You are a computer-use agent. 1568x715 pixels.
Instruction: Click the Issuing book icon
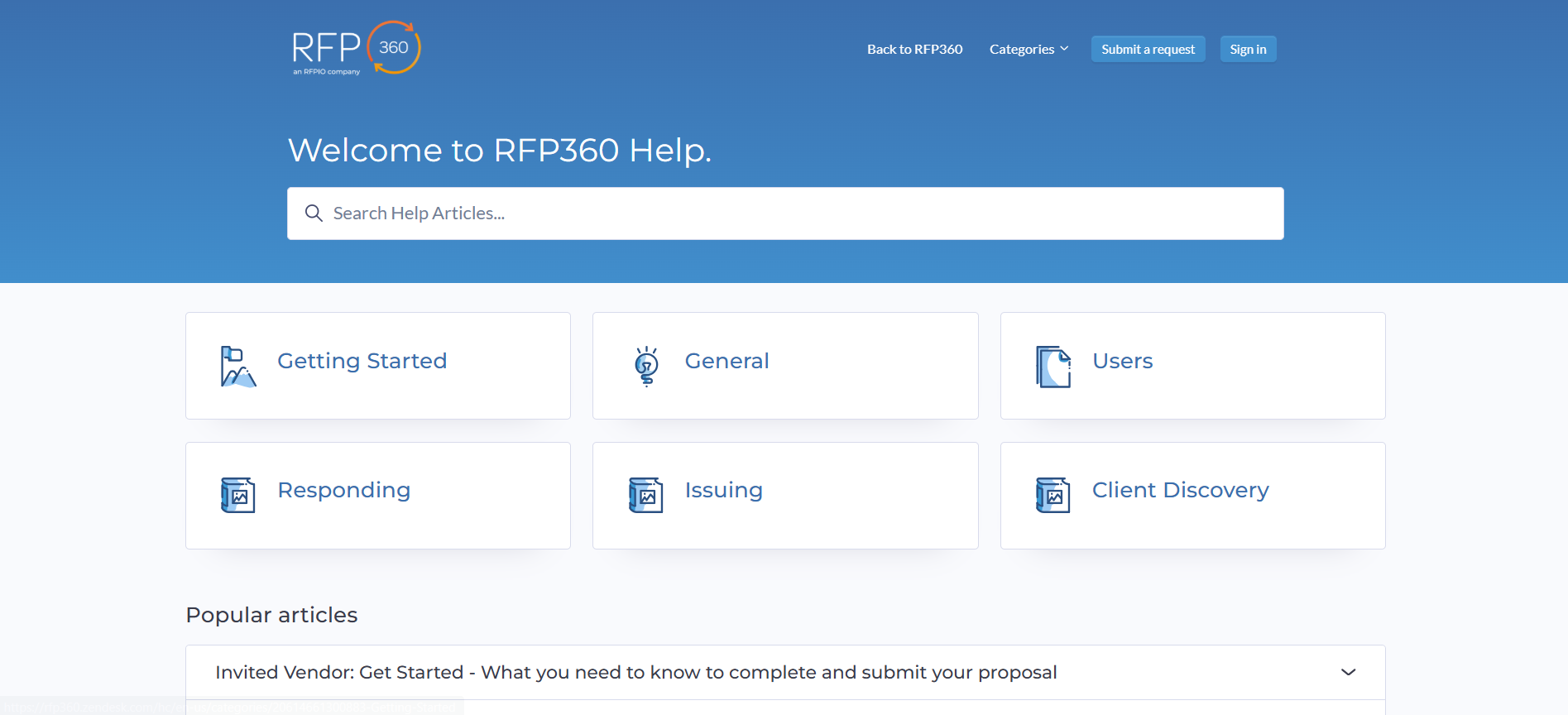tap(646, 496)
